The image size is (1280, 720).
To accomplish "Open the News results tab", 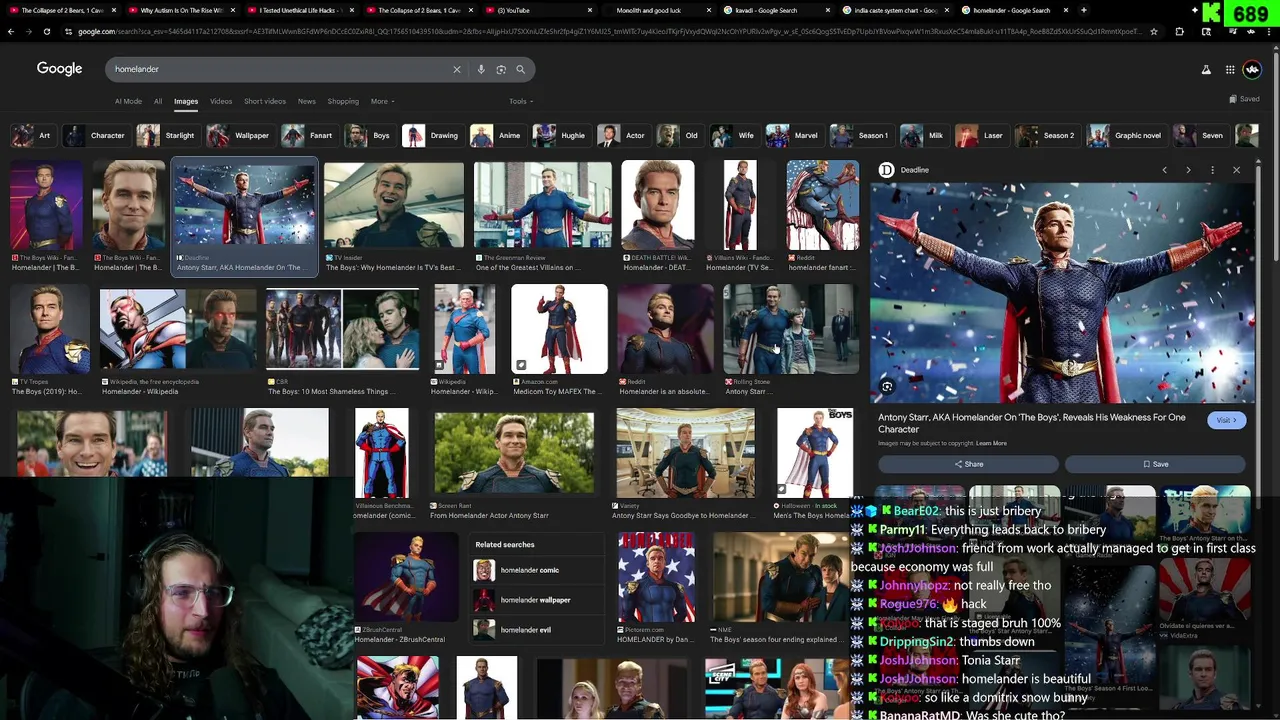I will tap(306, 101).
